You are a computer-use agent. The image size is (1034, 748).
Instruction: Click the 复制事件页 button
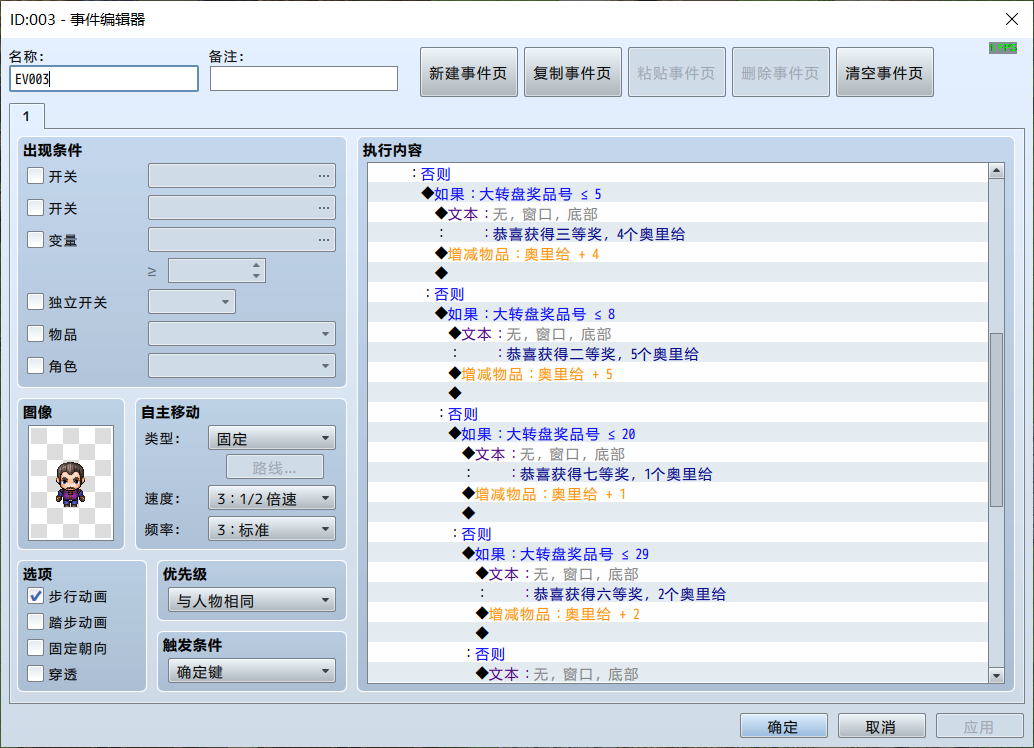(572, 73)
